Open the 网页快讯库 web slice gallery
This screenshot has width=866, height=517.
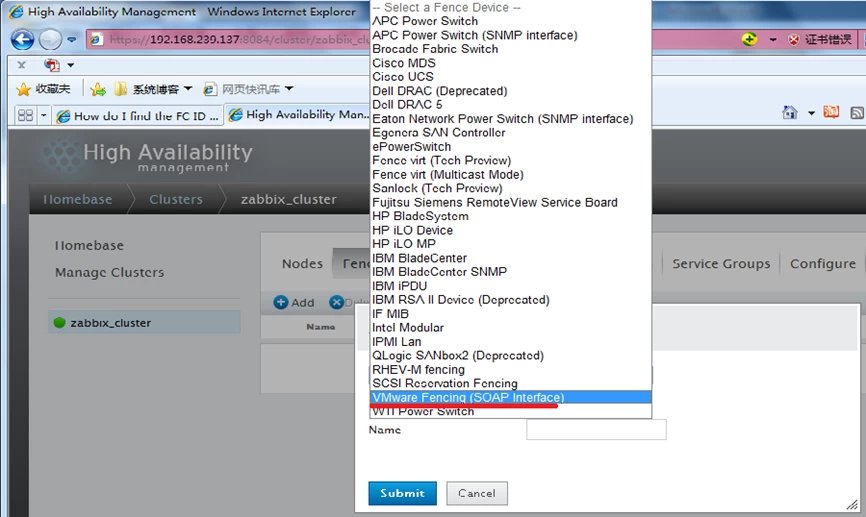(x=248, y=89)
